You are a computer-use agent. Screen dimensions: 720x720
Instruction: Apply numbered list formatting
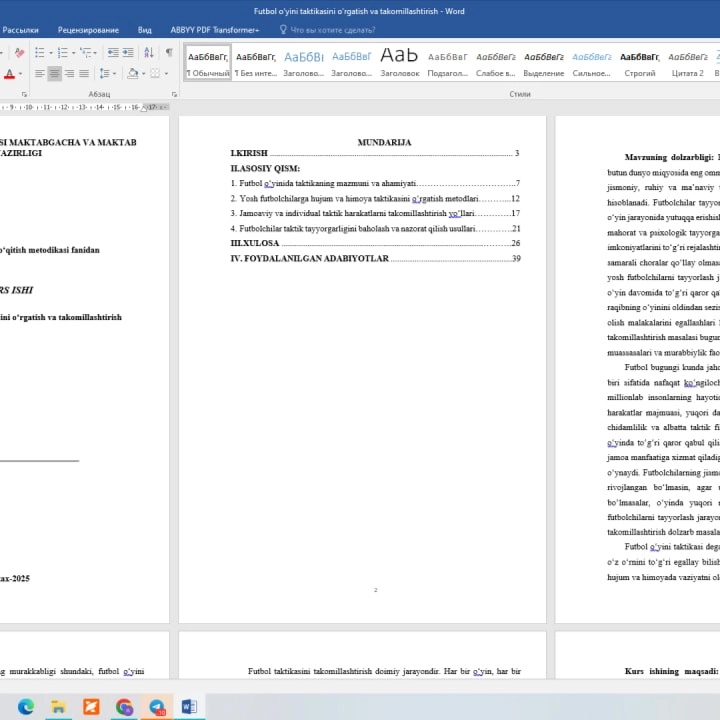[x=63, y=53]
